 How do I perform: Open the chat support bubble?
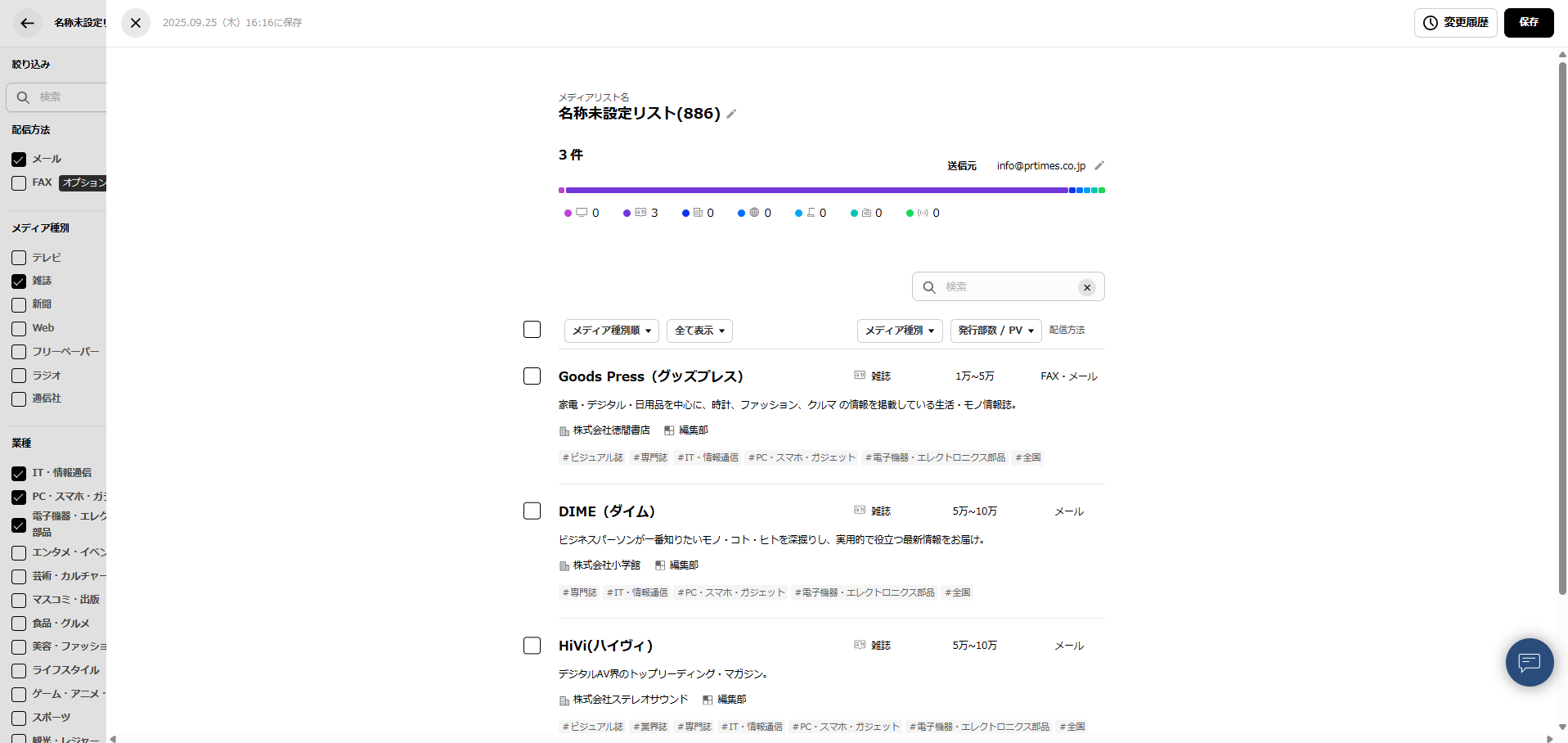[x=1529, y=662]
